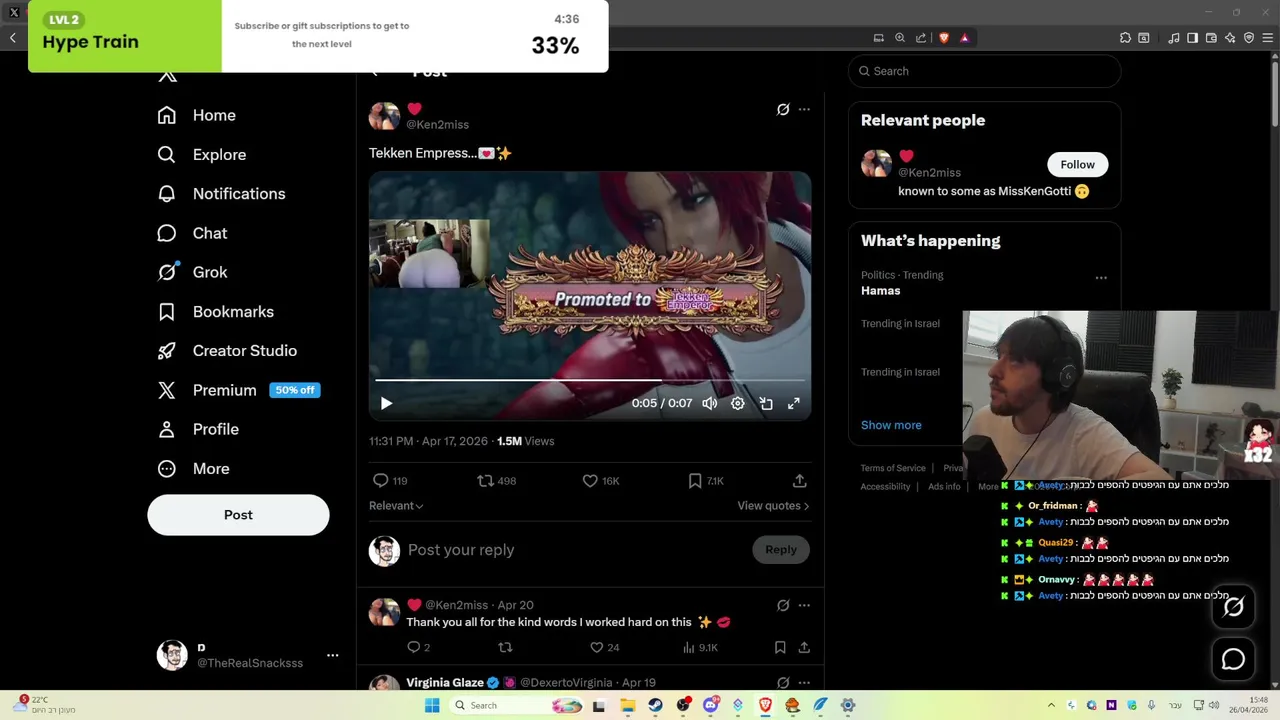1280x720 pixels.
Task: Click the Notifications bell icon
Action: (167, 193)
